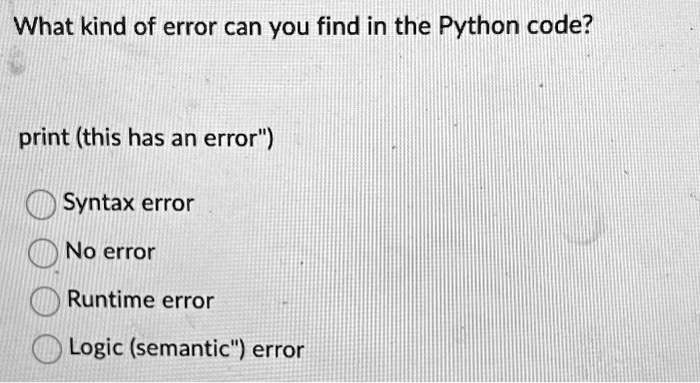
Task: Select the Syntax error radio button
Action: click(41, 204)
